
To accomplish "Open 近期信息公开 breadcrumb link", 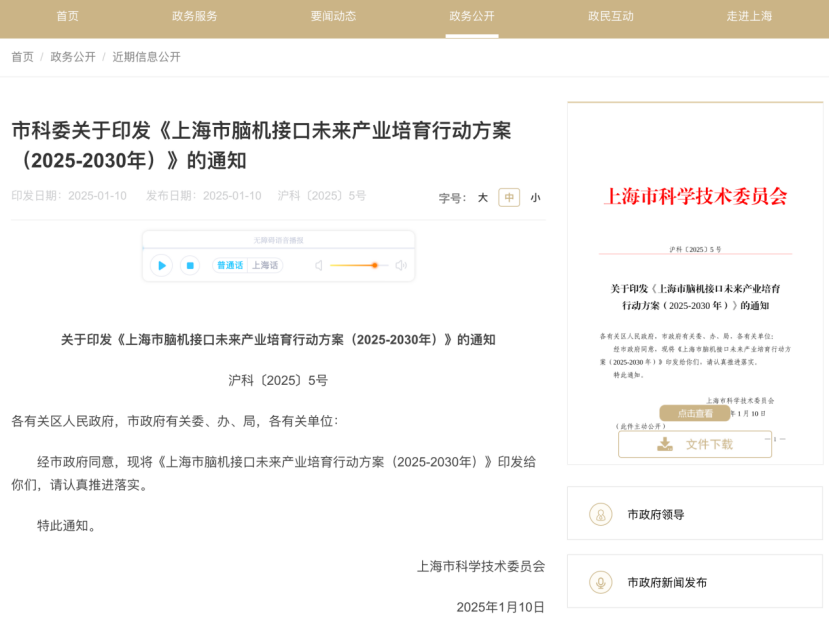I will point(146,57).
